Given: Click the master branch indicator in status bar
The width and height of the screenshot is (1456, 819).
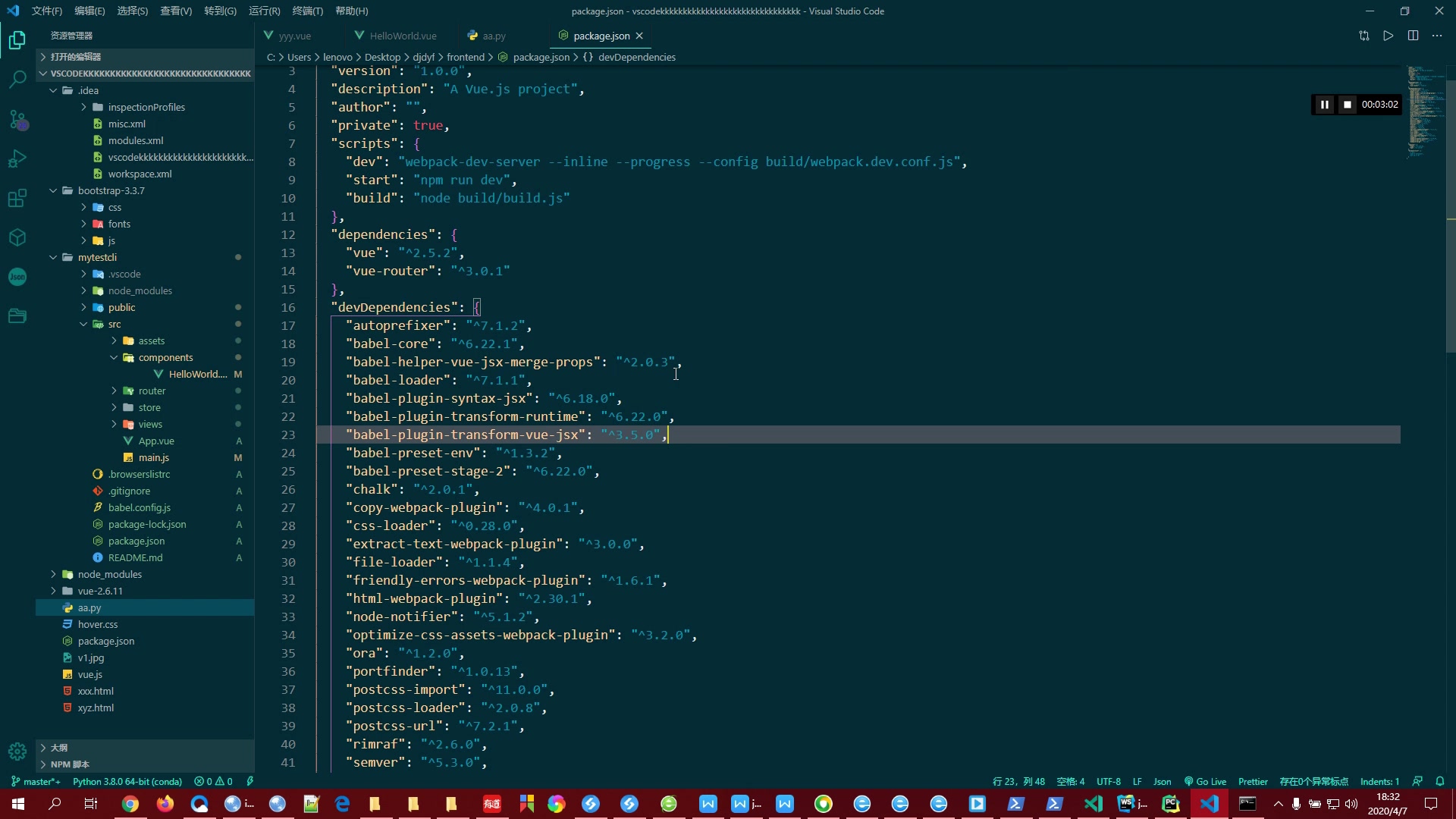Looking at the screenshot, I should [x=36, y=782].
